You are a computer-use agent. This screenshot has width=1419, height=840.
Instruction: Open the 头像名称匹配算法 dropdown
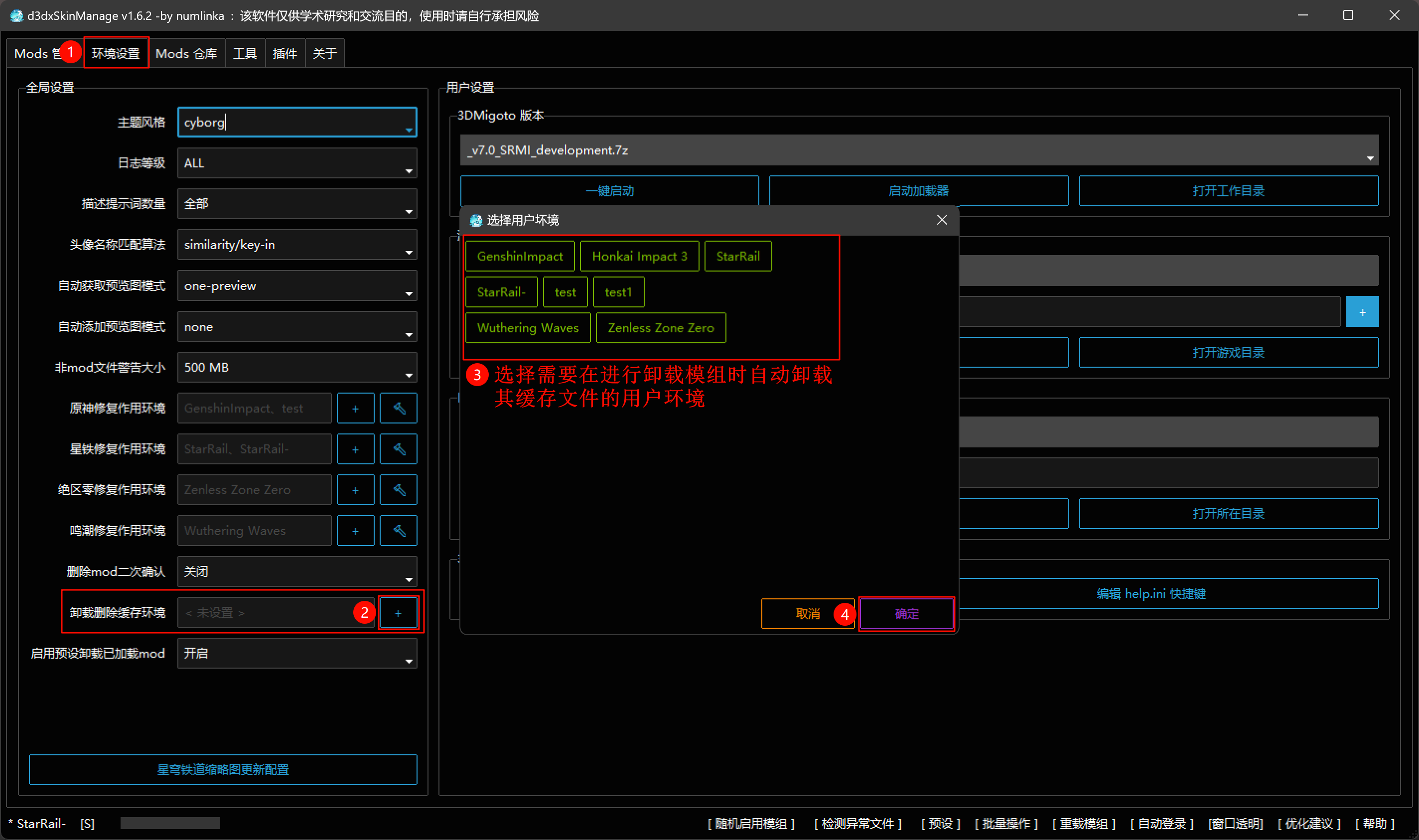(297, 245)
